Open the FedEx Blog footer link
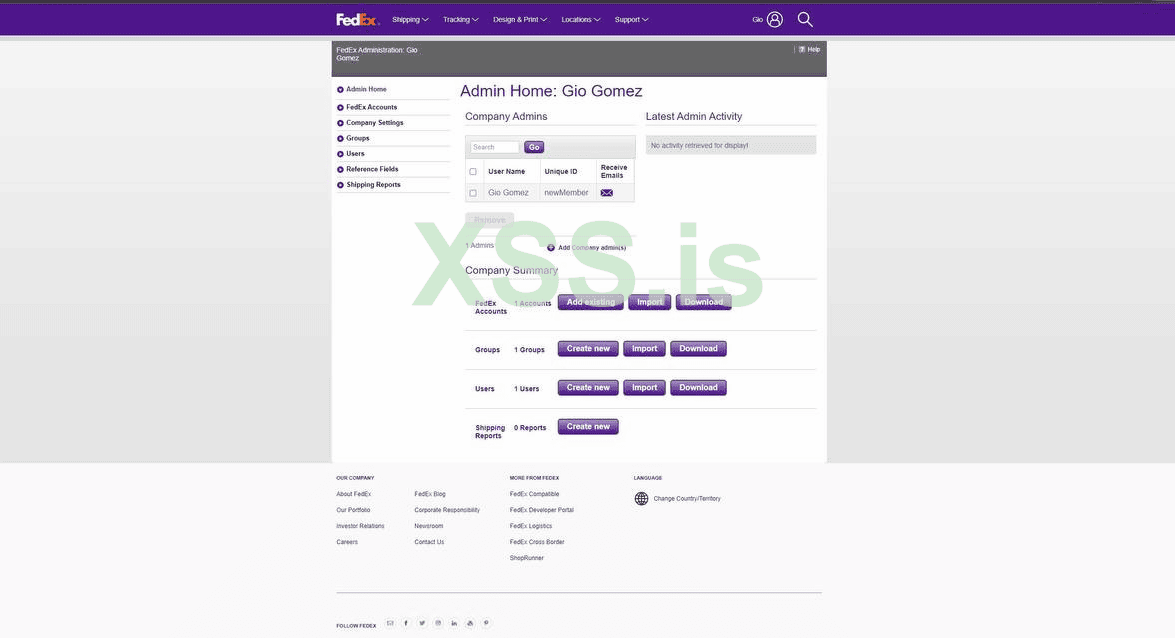Image resolution: width=1175 pixels, height=638 pixels. point(430,494)
